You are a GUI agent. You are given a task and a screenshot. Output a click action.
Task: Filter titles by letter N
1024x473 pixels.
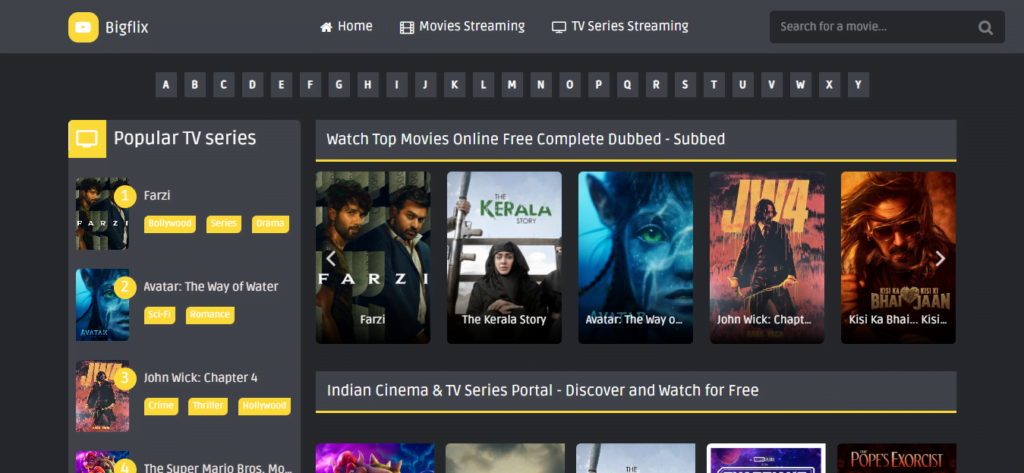coord(541,85)
